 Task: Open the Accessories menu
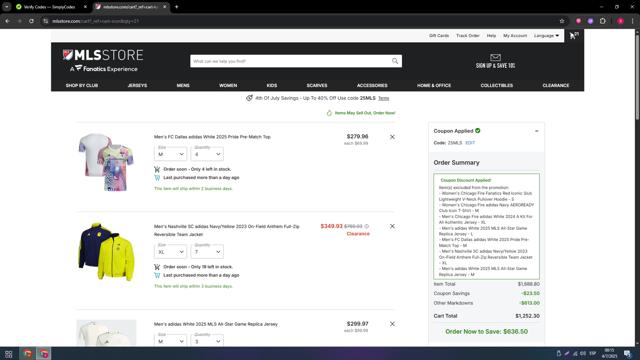pos(372,85)
